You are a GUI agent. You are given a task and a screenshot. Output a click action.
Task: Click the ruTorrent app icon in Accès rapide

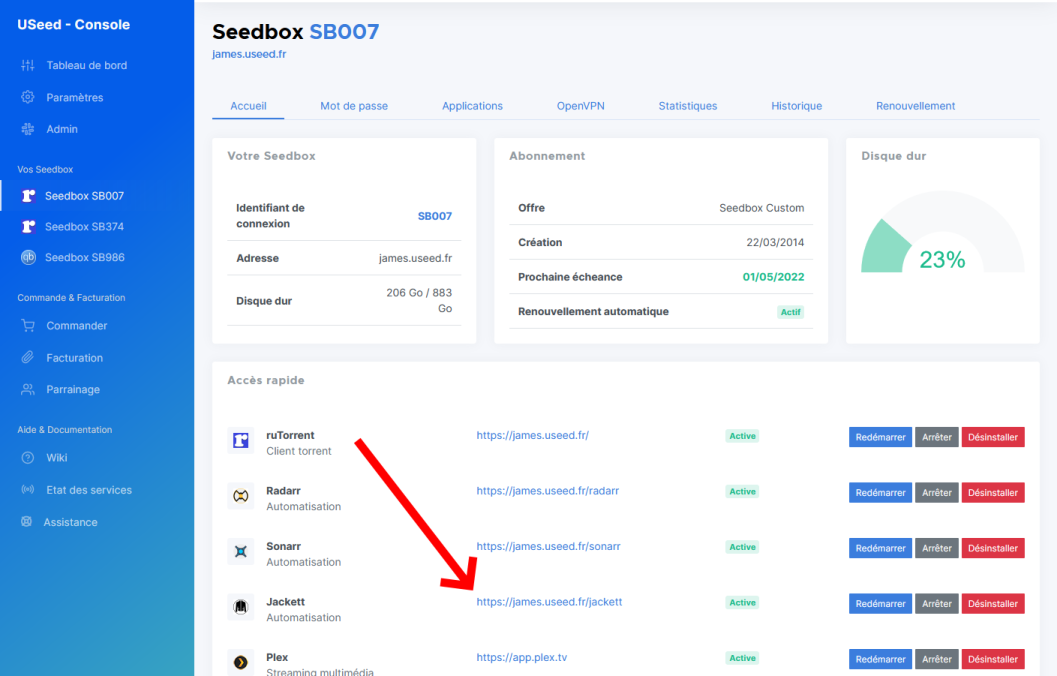tap(241, 441)
